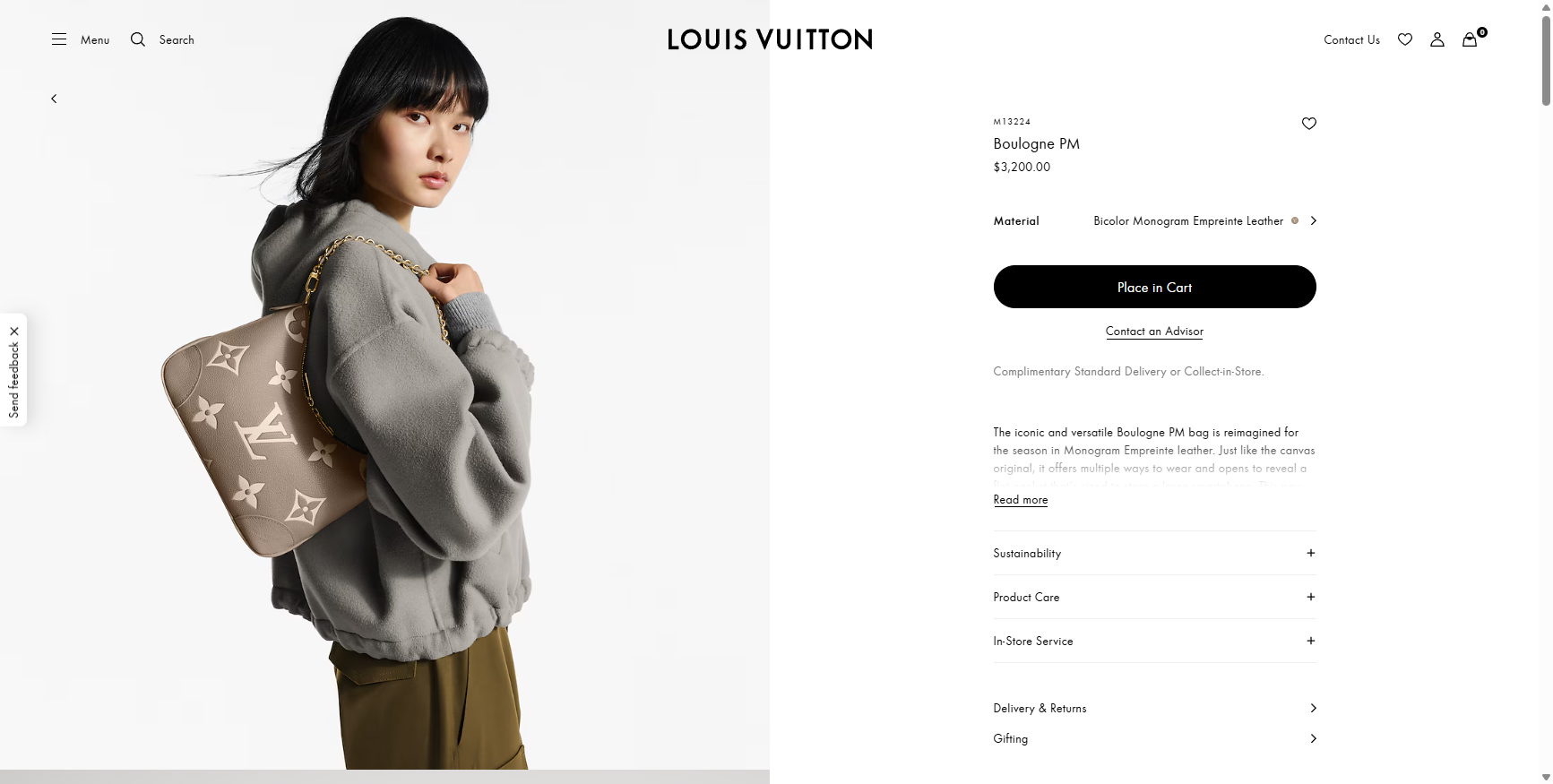The height and width of the screenshot is (784, 1553).
Task: Open the Material selection options
Action: 1313,220
